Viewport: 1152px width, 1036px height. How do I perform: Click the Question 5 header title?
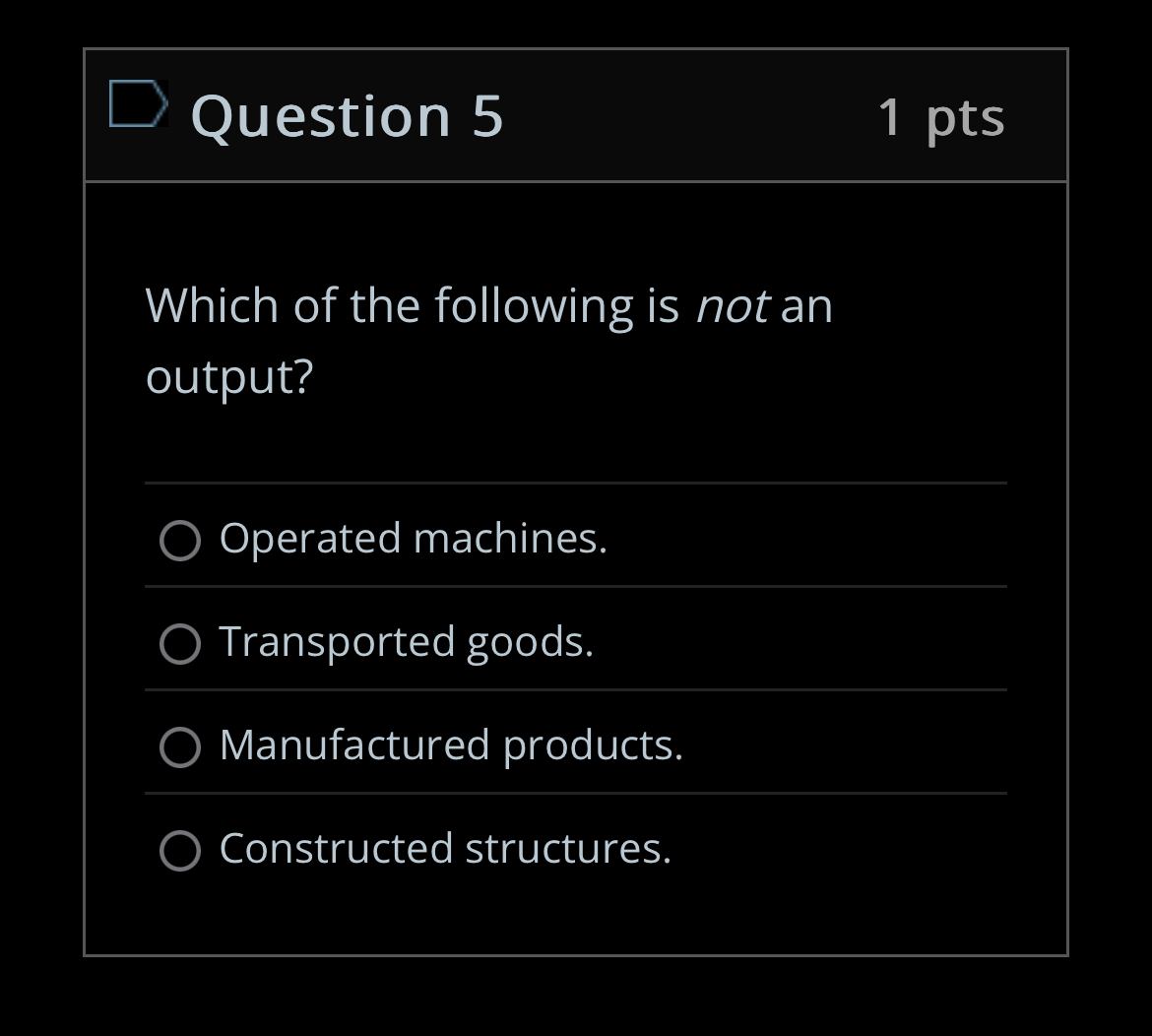click(347, 115)
